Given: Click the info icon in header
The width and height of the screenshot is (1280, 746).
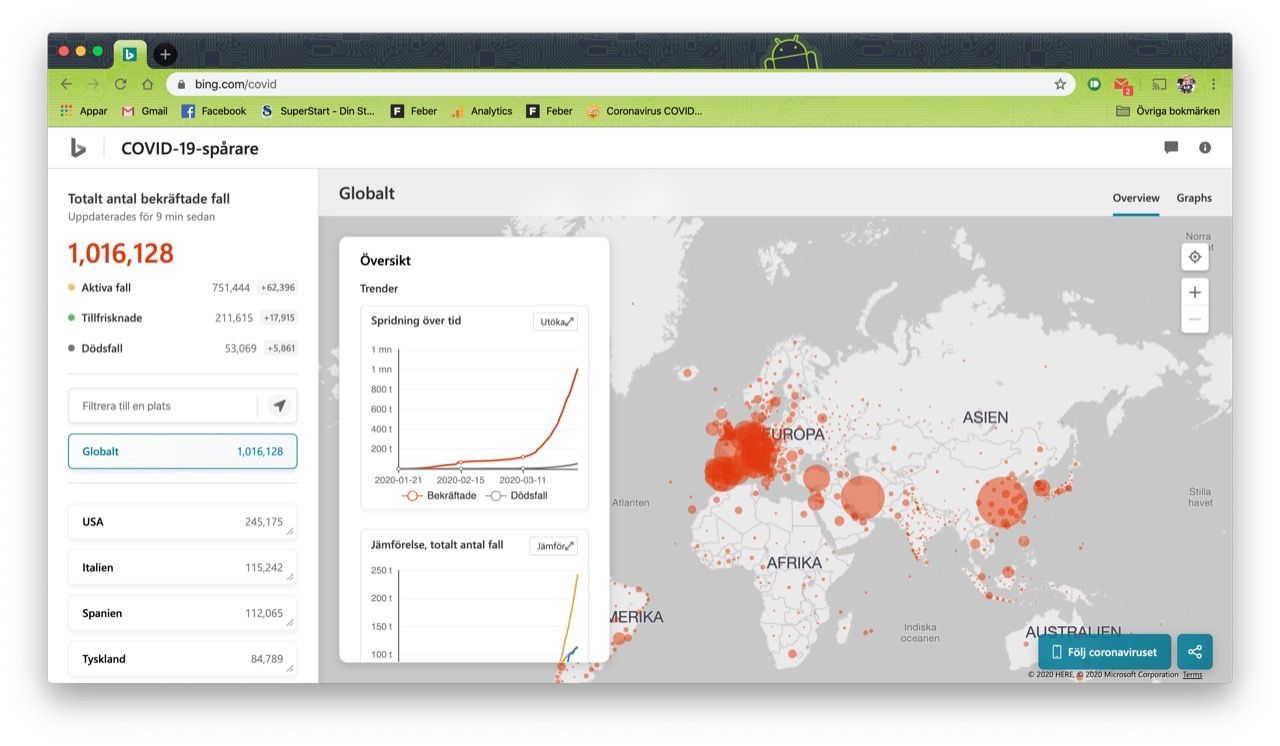Looking at the screenshot, I should tap(1205, 148).
